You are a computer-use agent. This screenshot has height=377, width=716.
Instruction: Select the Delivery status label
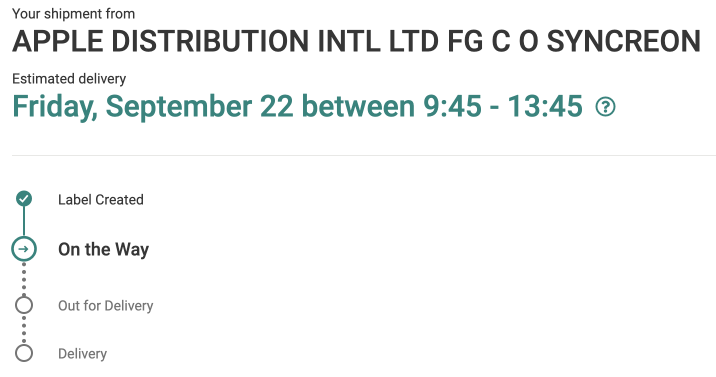click(x=82, y=354)
